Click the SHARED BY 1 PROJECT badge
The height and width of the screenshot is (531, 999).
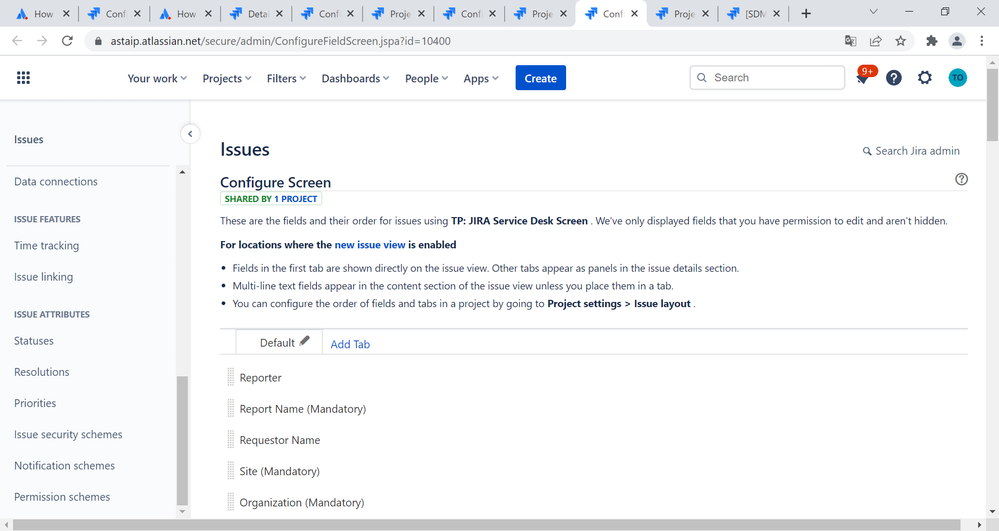point(271,199)
